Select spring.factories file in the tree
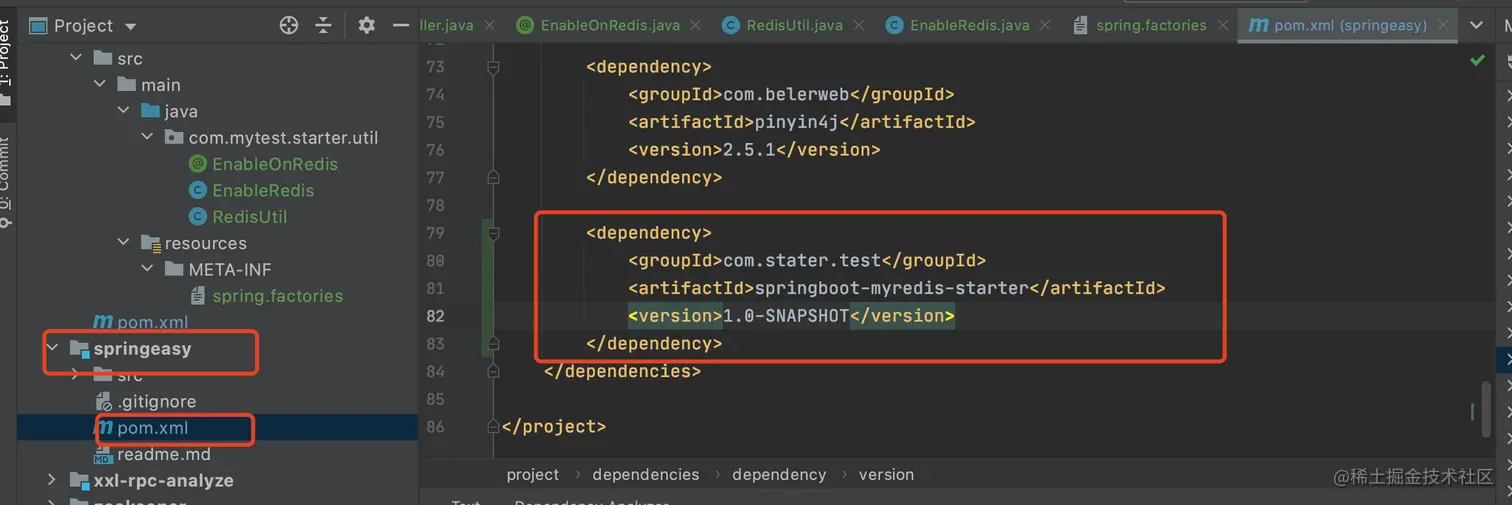This screenshot has height=505, width=1512. [x=277, y=296]
